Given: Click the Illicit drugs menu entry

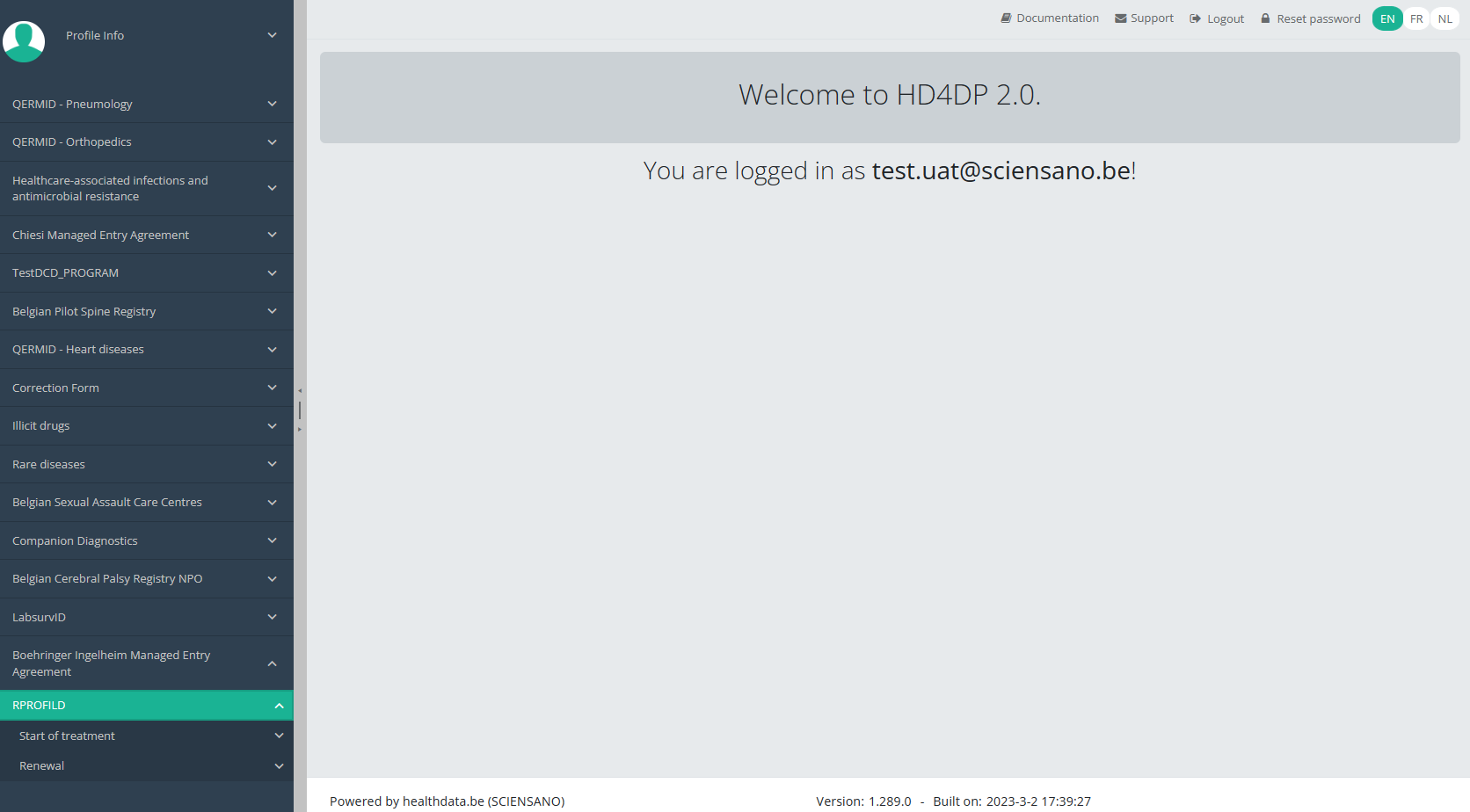Looking at the screenshot, I should (x=40, y=425).
